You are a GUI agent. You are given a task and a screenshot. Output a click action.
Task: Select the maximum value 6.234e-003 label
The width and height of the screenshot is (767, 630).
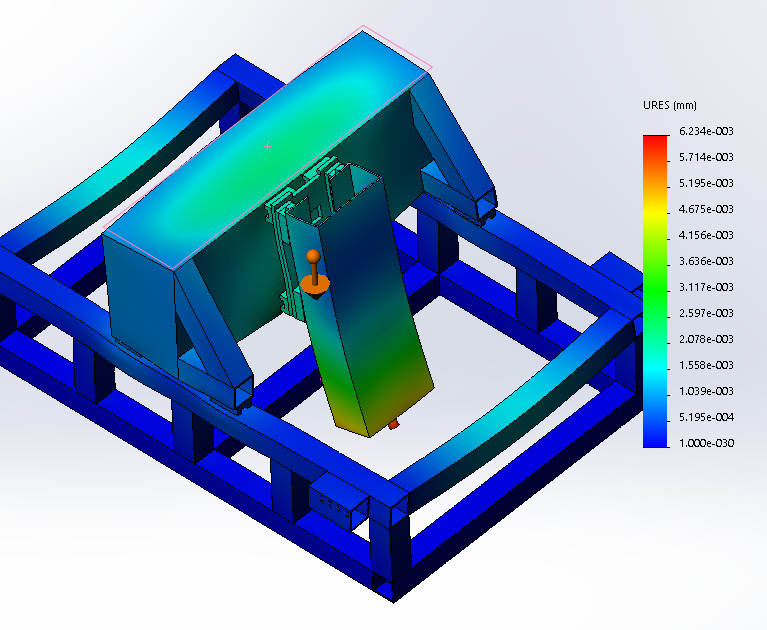pyautogui.click(x=705, y=131)
